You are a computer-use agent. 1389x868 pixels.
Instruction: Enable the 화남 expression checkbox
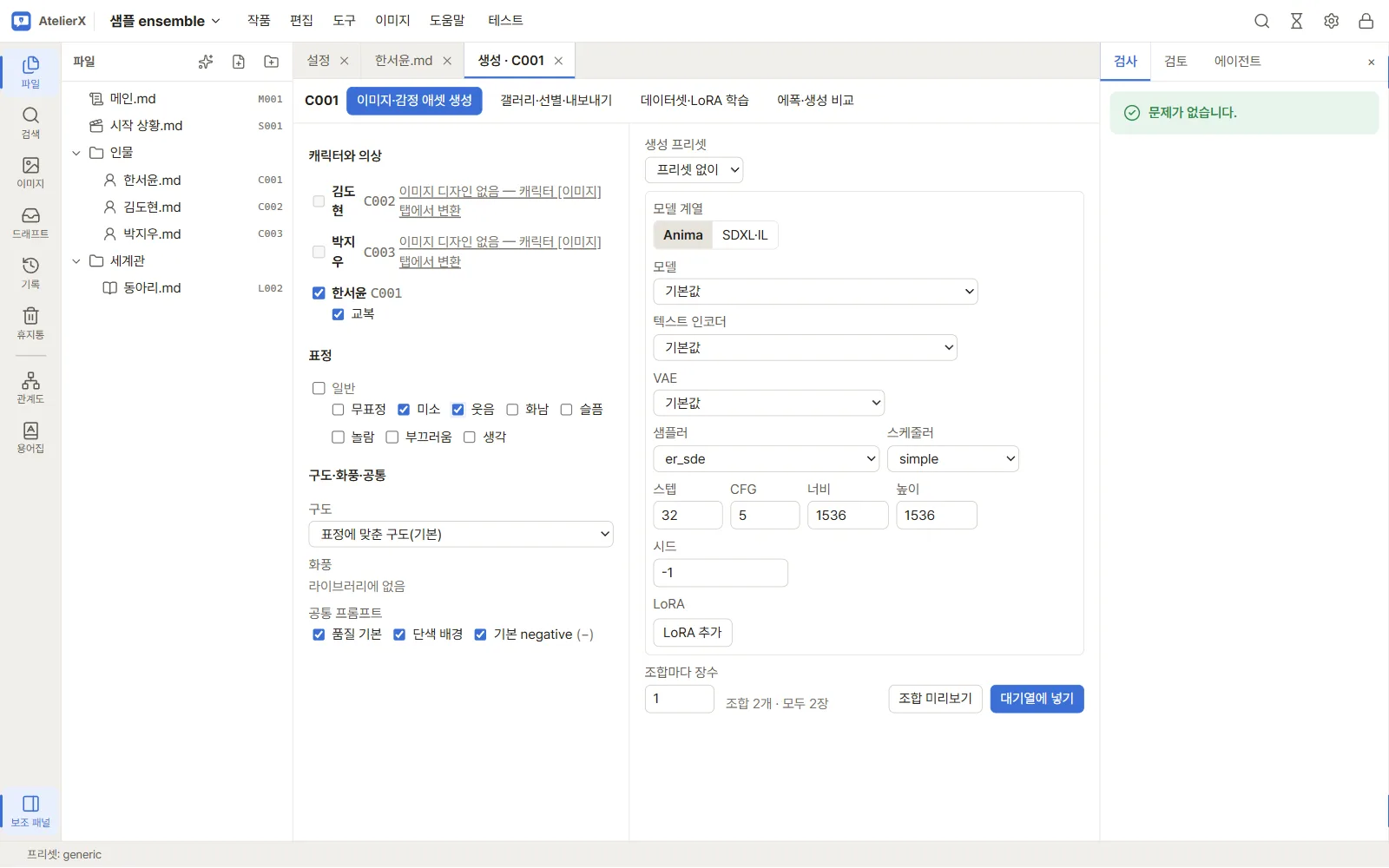512,410
